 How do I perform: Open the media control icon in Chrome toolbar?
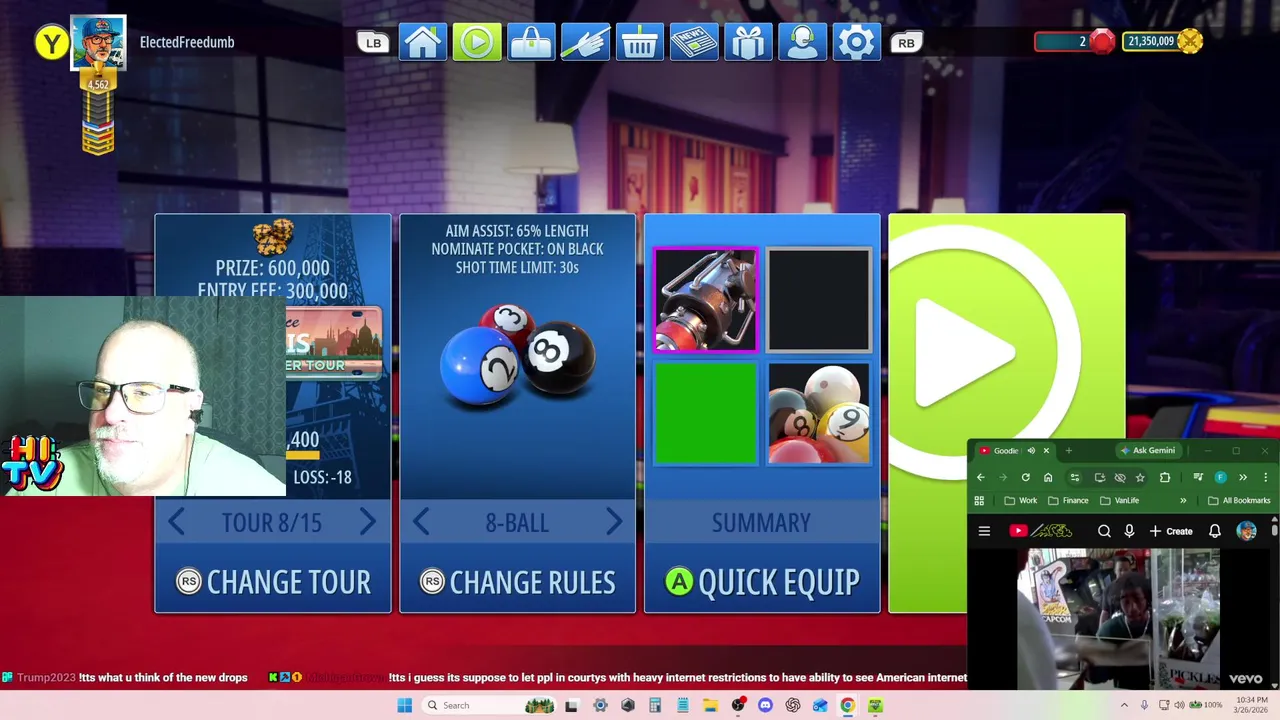1198,477
